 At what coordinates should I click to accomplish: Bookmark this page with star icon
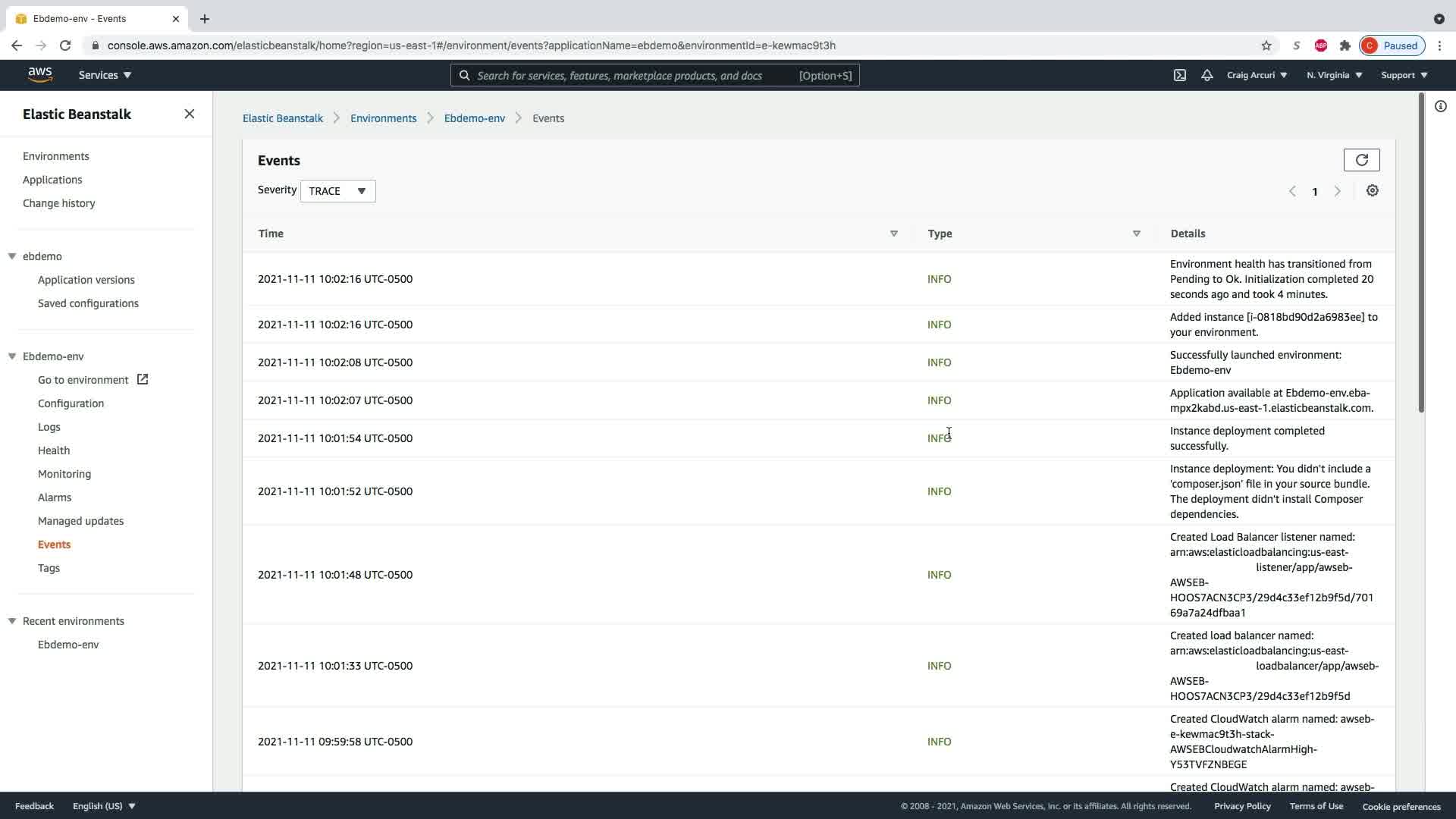pyautogui.click(x=1266, y=45)
